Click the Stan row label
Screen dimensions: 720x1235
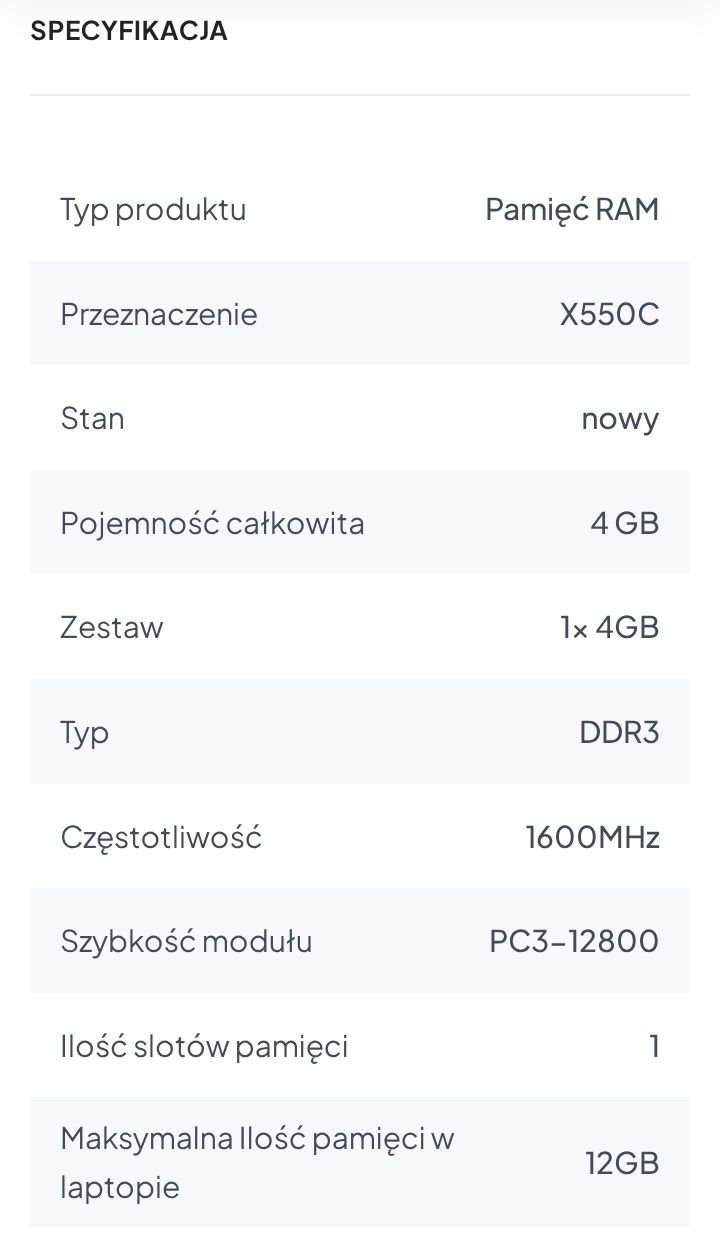[93, 418]
